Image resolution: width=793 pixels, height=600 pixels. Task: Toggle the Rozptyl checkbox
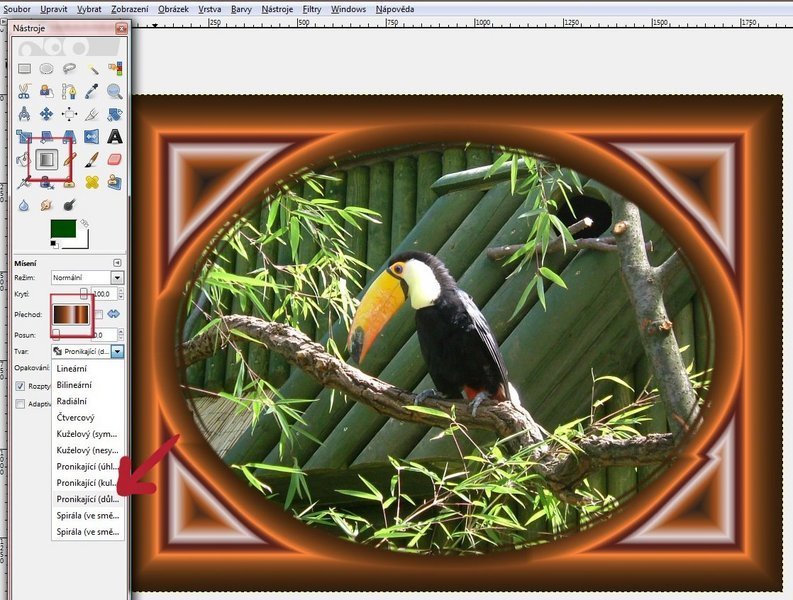(x=20, y=386)
